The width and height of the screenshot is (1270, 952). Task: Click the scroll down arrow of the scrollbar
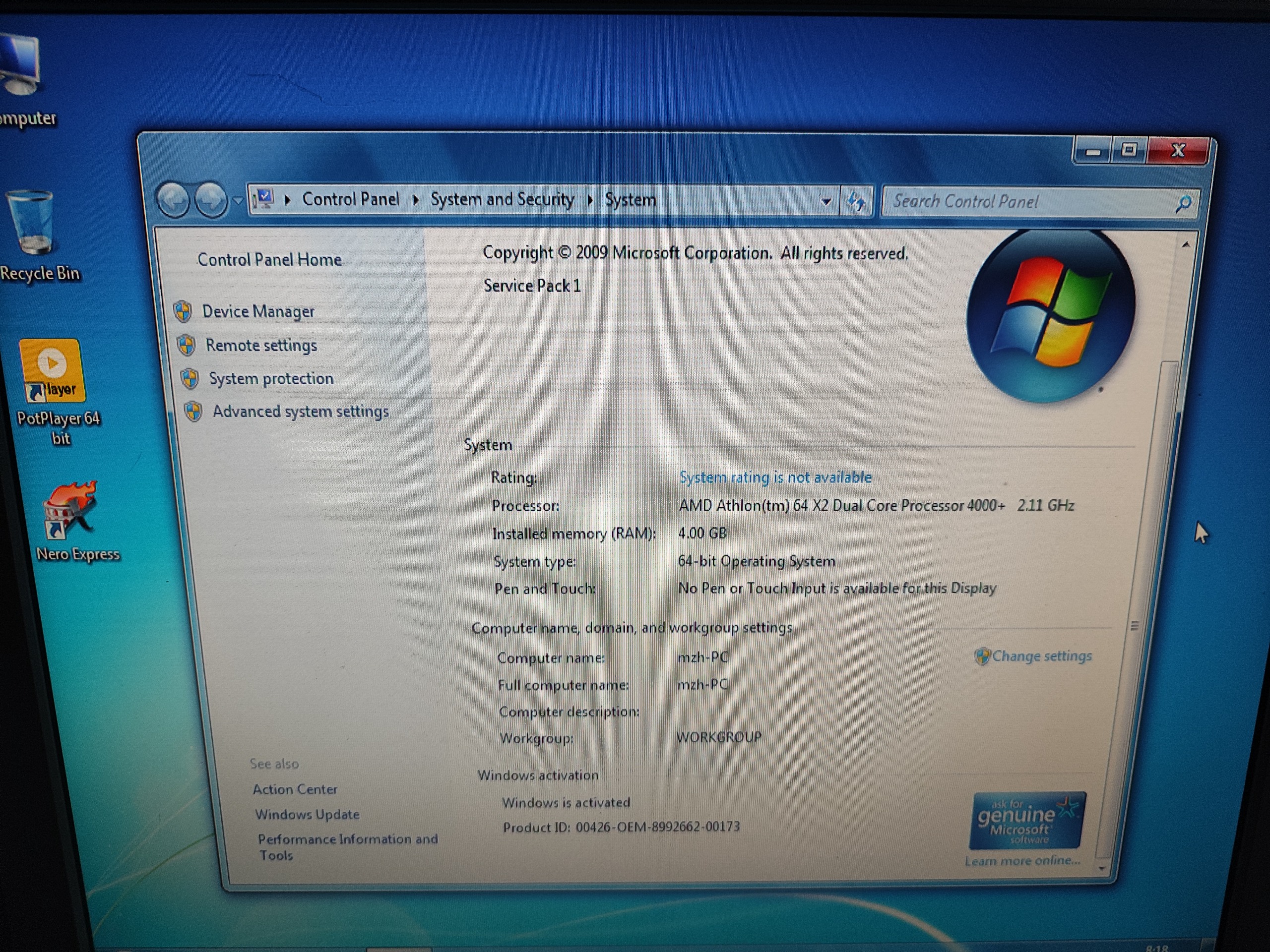click(x=1101, y=868)
